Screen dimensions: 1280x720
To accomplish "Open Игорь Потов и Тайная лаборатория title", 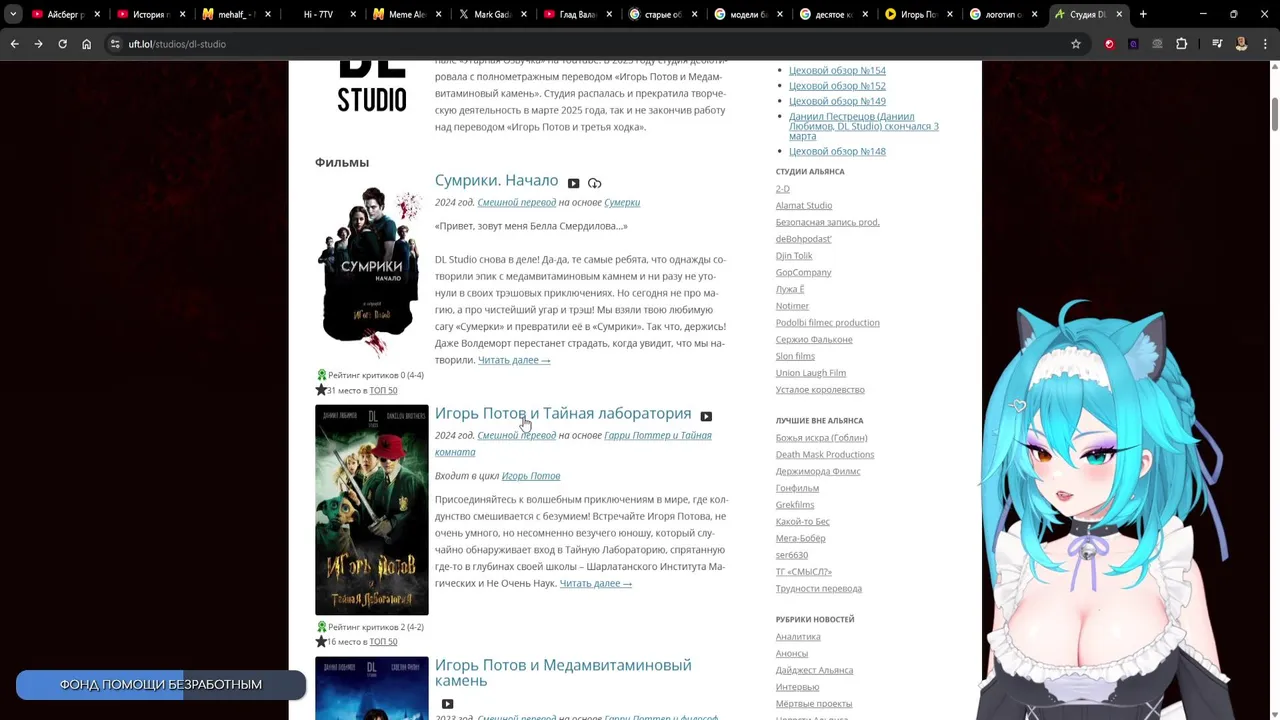I will point(563,413).
